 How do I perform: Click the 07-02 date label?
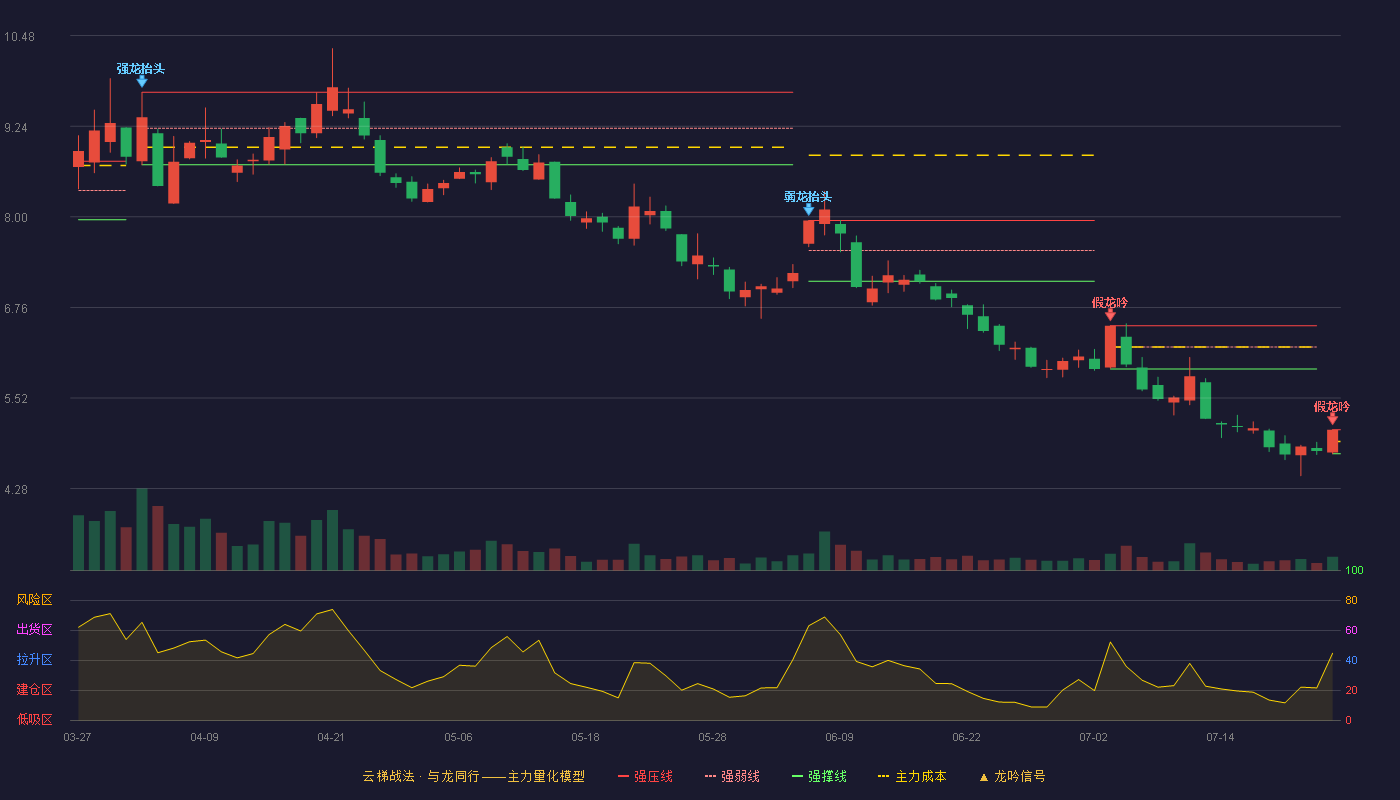point(1093,737)
